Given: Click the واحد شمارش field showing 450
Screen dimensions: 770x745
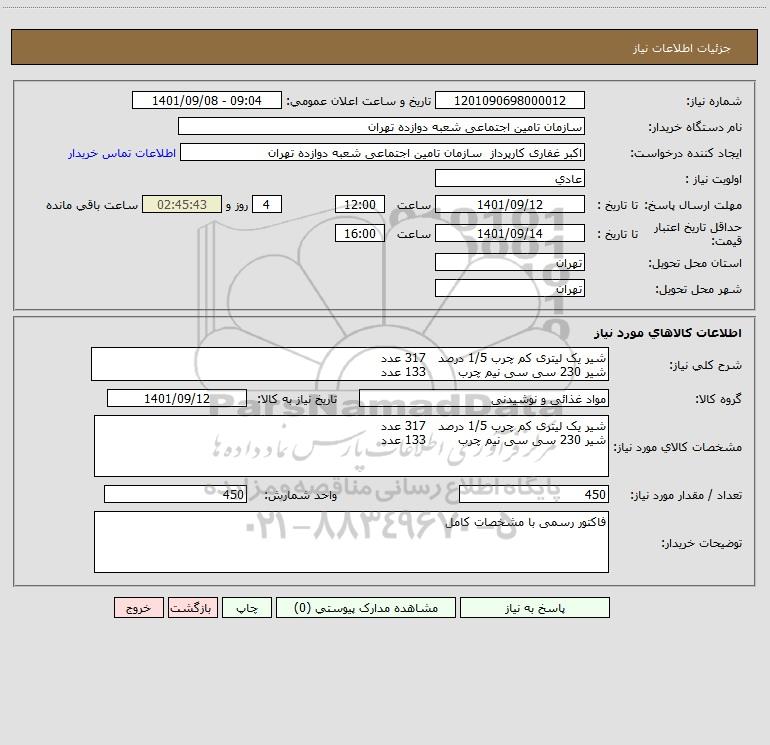Looking at the screenshot, I should pos(175,494).
